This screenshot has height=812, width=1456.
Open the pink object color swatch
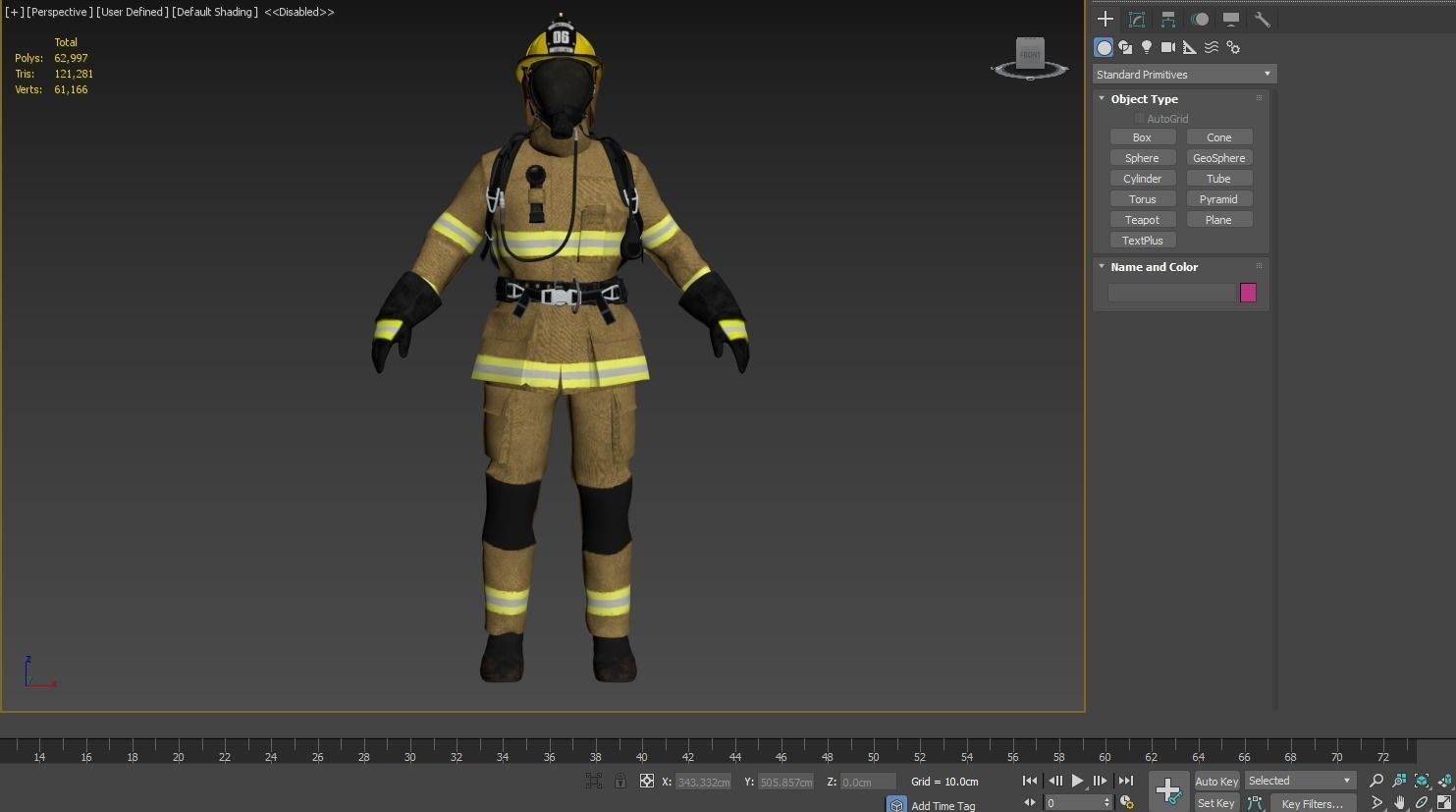pyautogui.click(x=1248, y=293)
